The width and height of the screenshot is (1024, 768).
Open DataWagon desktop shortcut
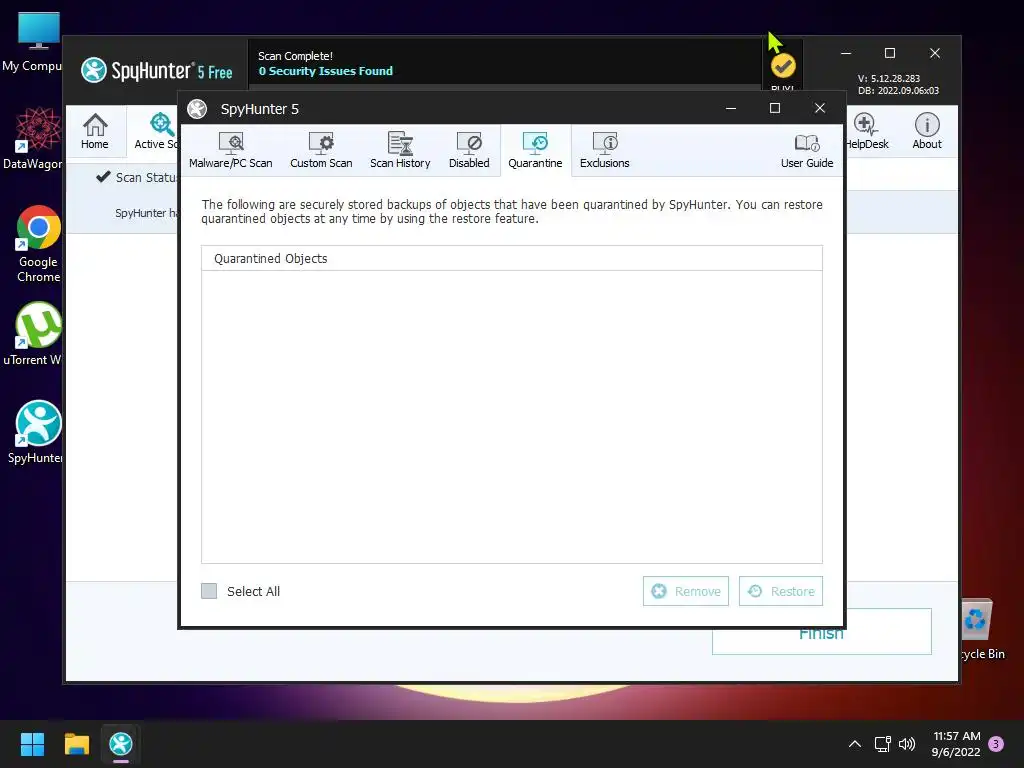(x=33, y=138)
